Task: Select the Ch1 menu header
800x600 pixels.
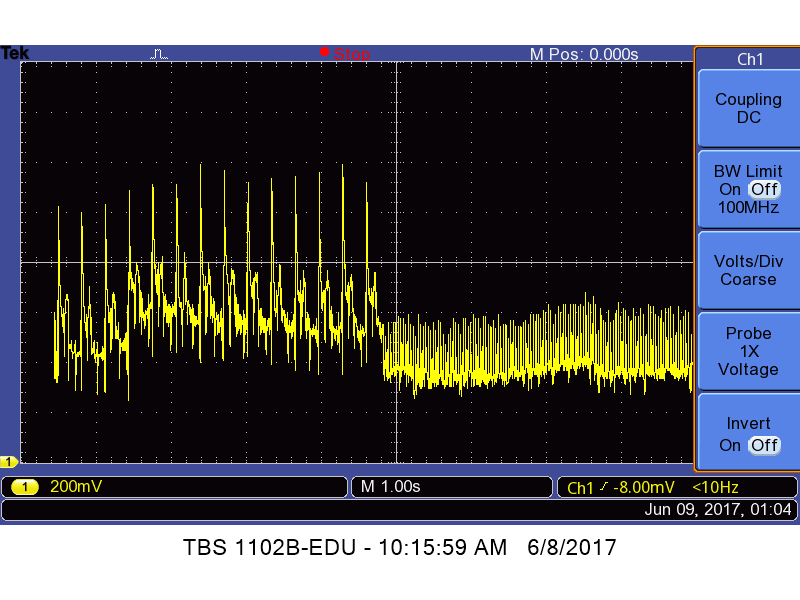Action: (750, 59)
